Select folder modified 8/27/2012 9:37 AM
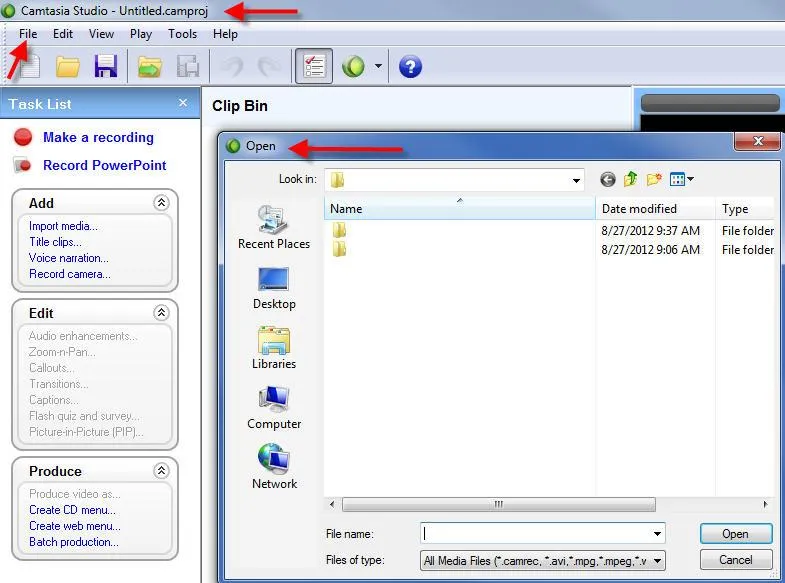785x583 pixels. 549,231
